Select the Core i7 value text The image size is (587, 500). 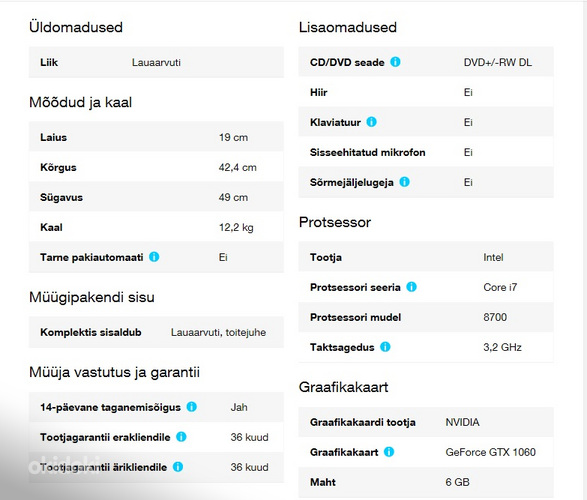point(500,287)
